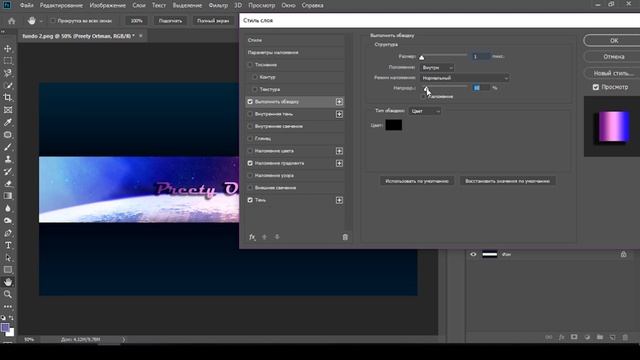
Task: Disable the Тень shadow checkbox
Action: [250, 200]
